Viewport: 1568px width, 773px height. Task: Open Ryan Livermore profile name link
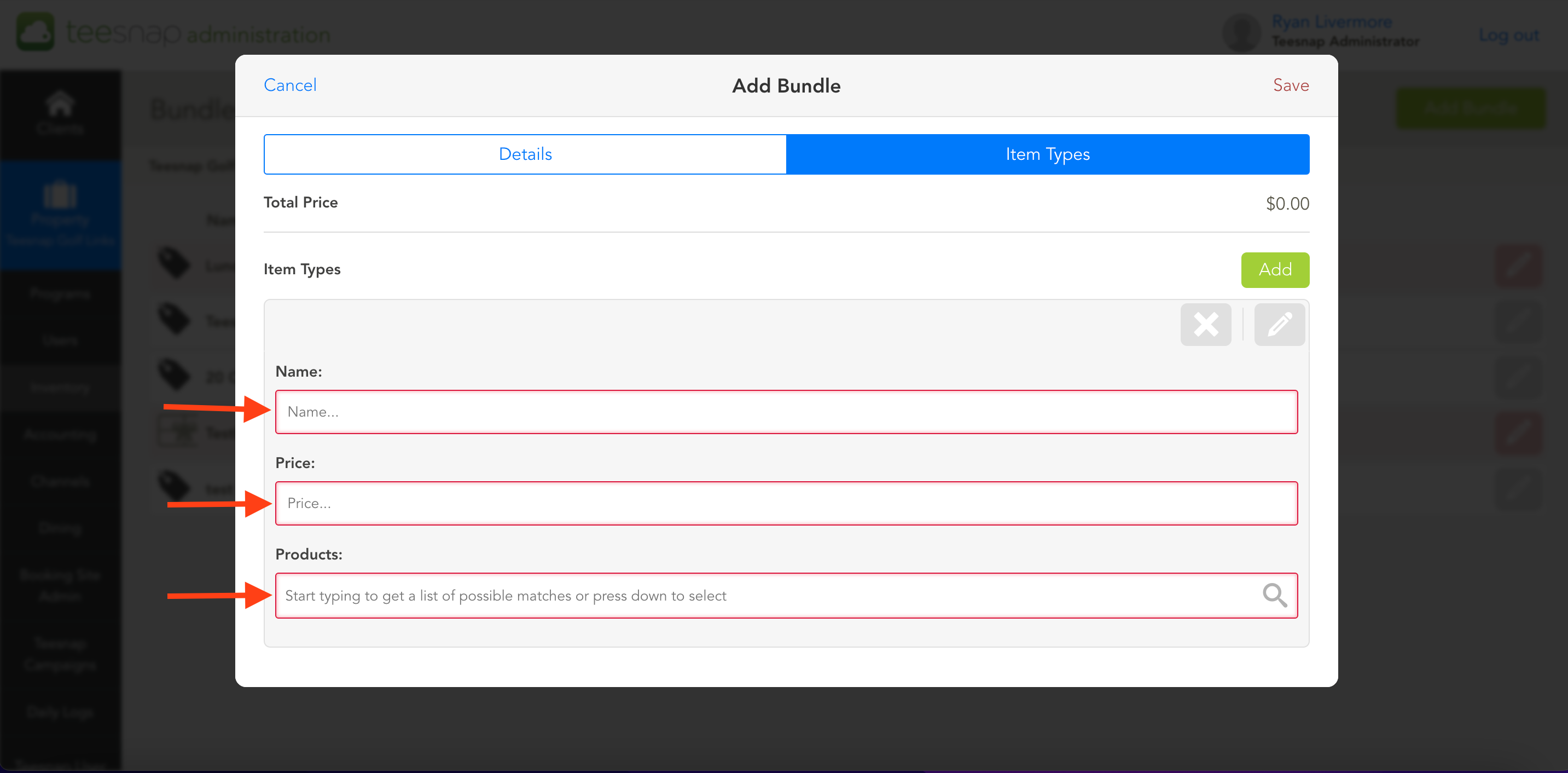(1331, 22)
